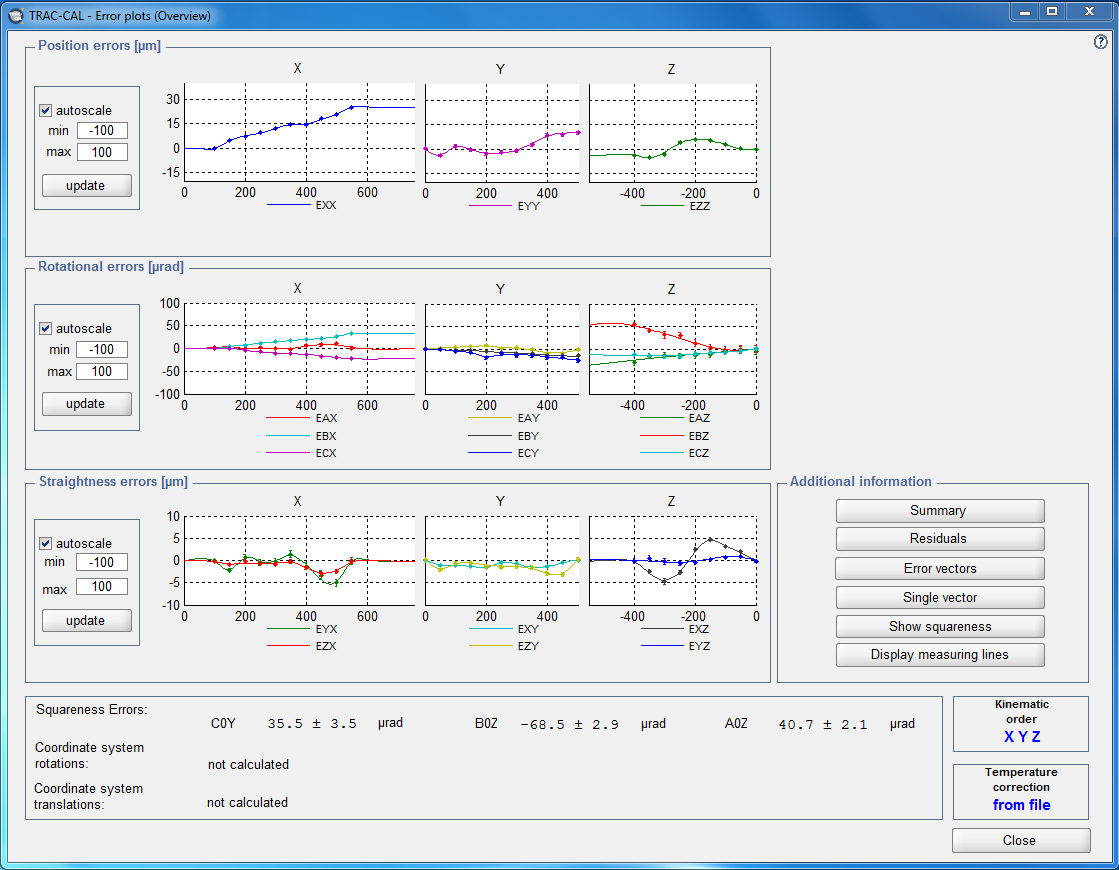Viewport: 1119px width, 870px height.
Task: Toggle autoscale for Rotational errors
Action: [46, 328]
